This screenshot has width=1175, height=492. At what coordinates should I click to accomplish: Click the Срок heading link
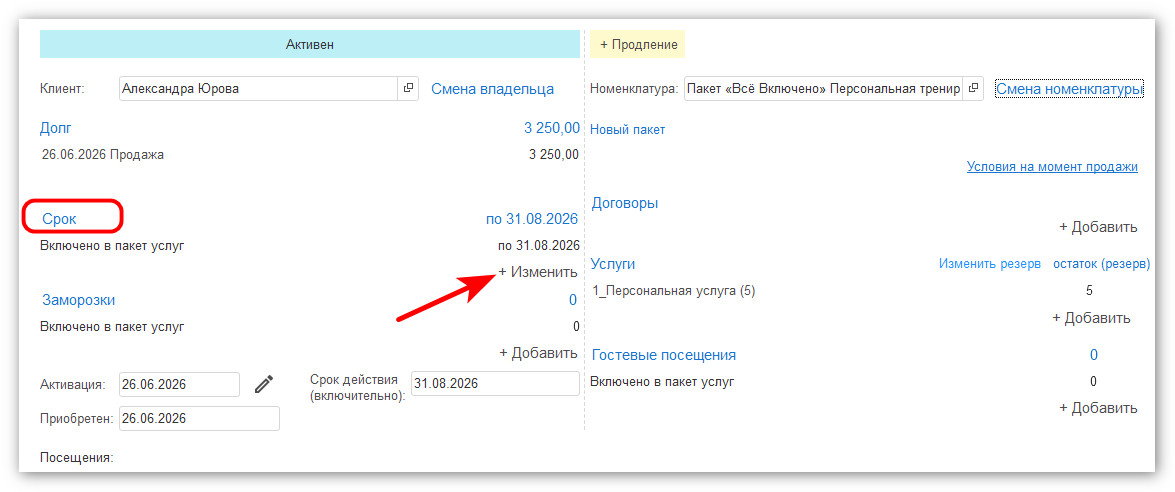click(59, 219)
